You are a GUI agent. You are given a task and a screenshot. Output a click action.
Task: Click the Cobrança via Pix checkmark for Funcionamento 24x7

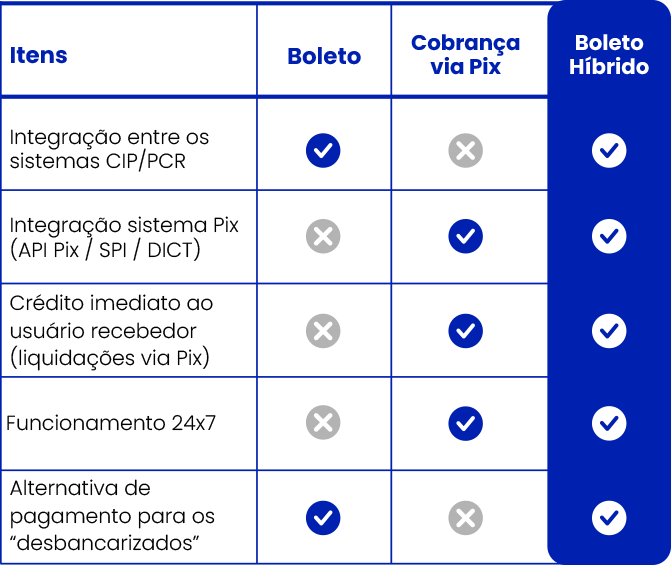pos(466,423)
